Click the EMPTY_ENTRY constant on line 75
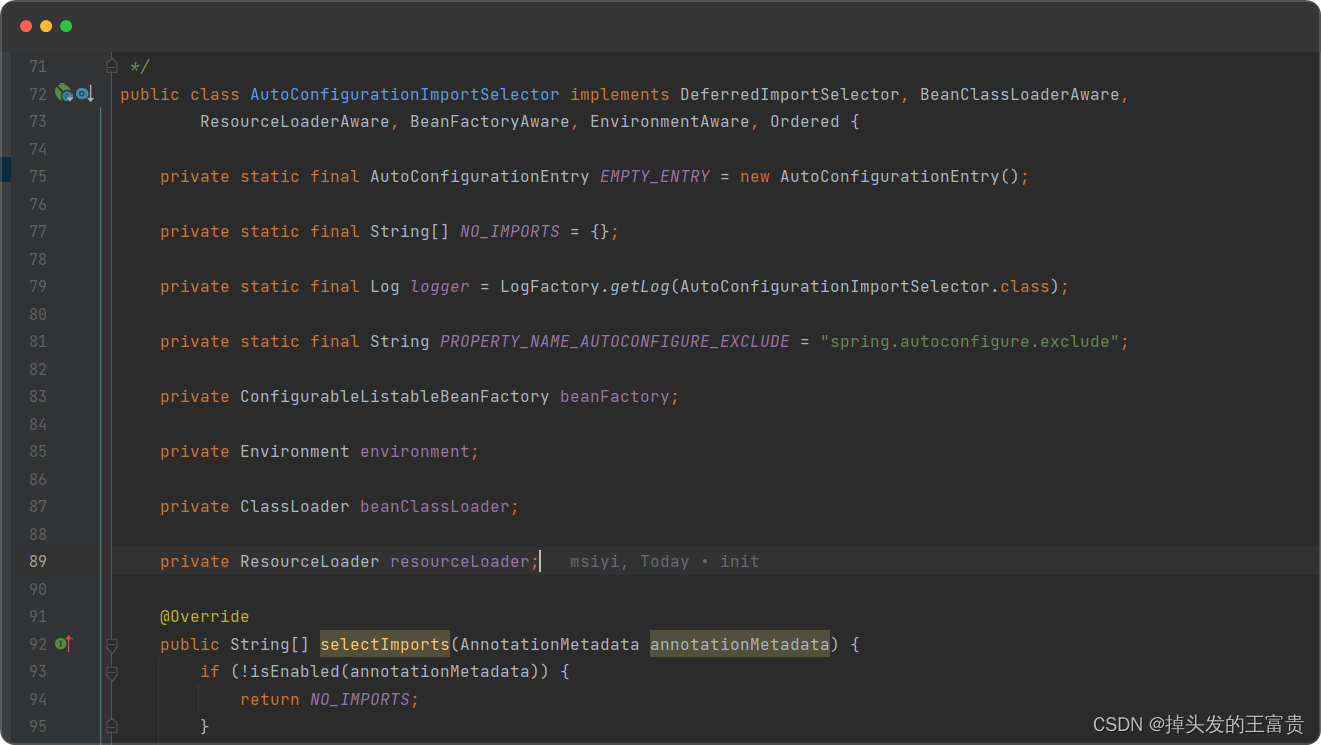 tap(655, 176)
